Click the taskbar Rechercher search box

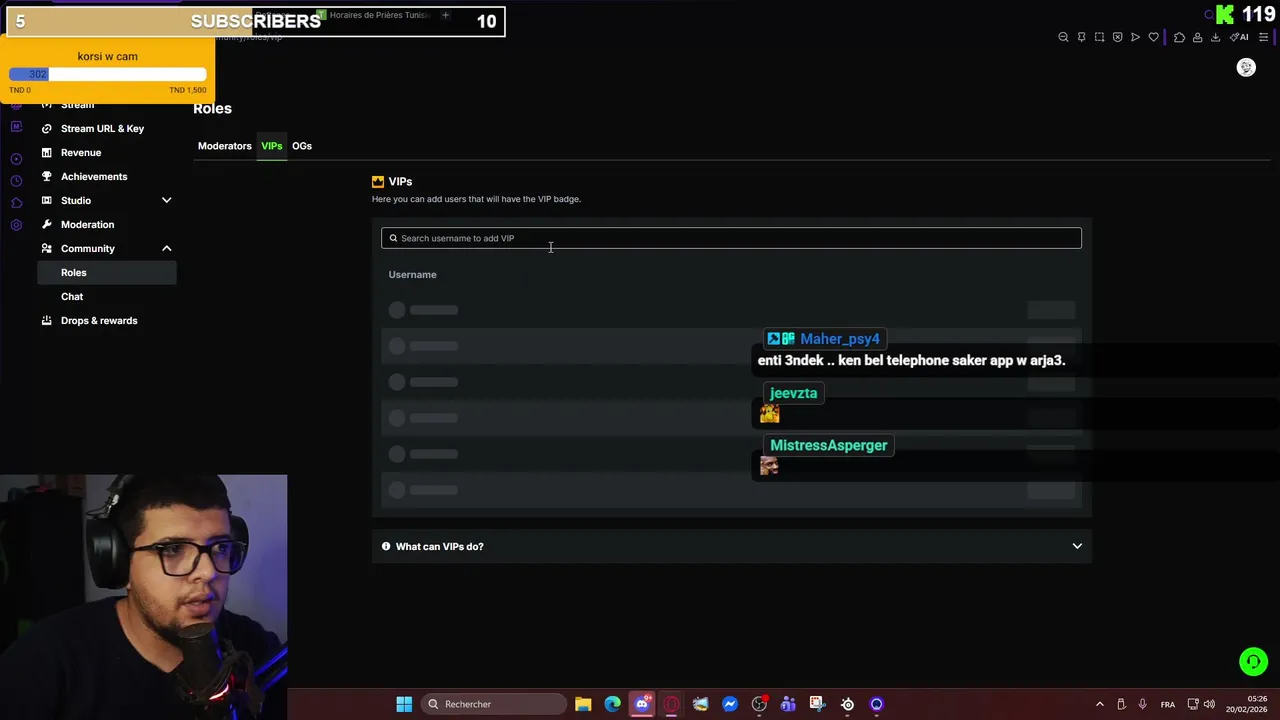(x=494, y=704)
